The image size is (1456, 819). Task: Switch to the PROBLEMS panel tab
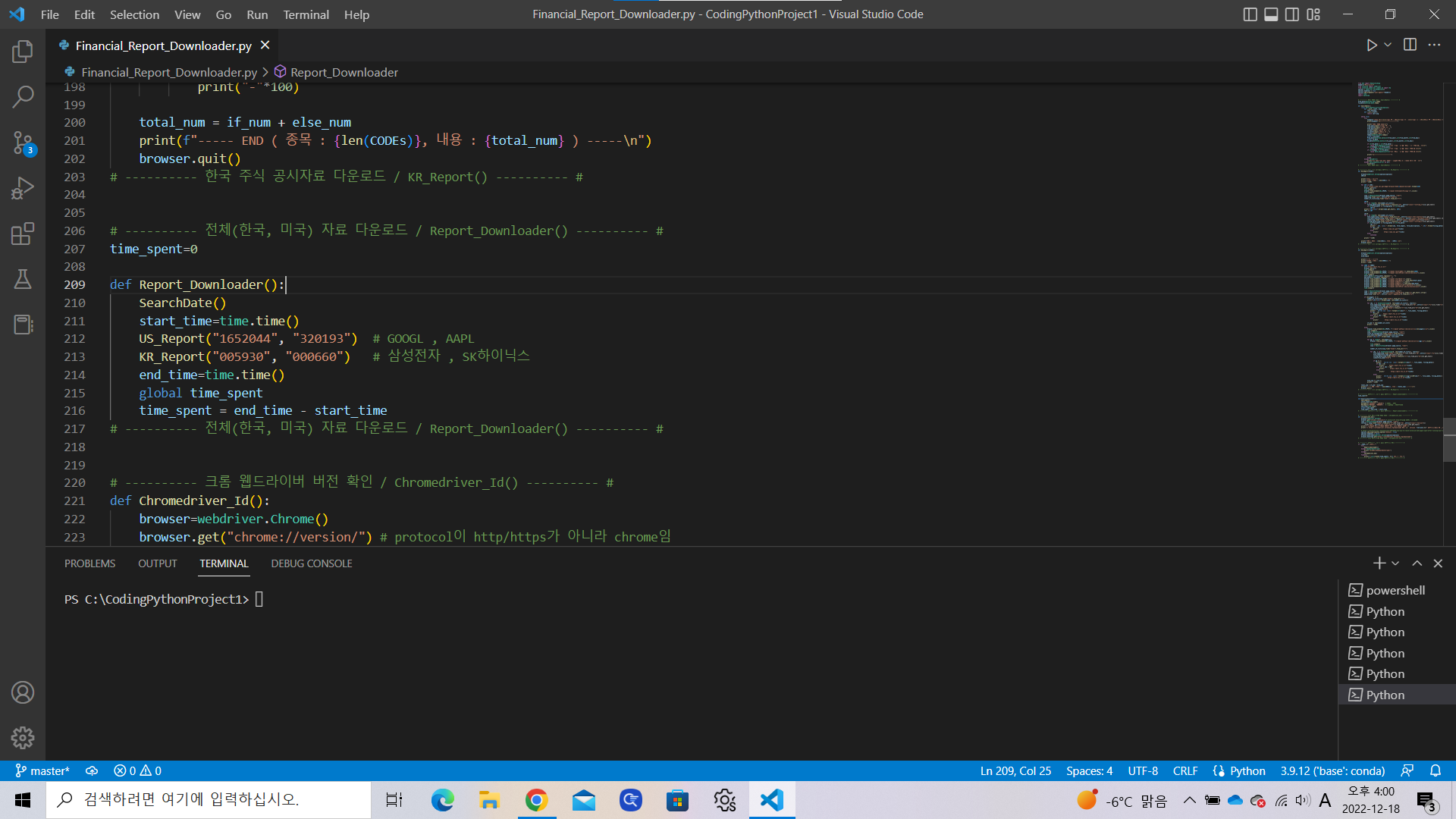pos(89,563)
